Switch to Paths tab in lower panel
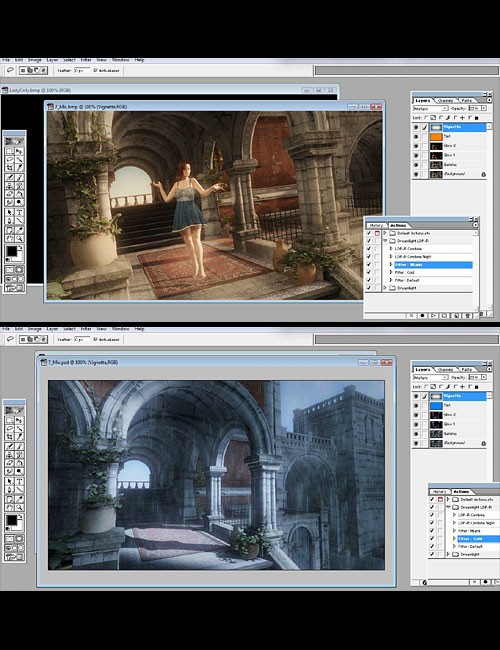The width and height of the screenshot is (500, 650). (x=467, y=369)
